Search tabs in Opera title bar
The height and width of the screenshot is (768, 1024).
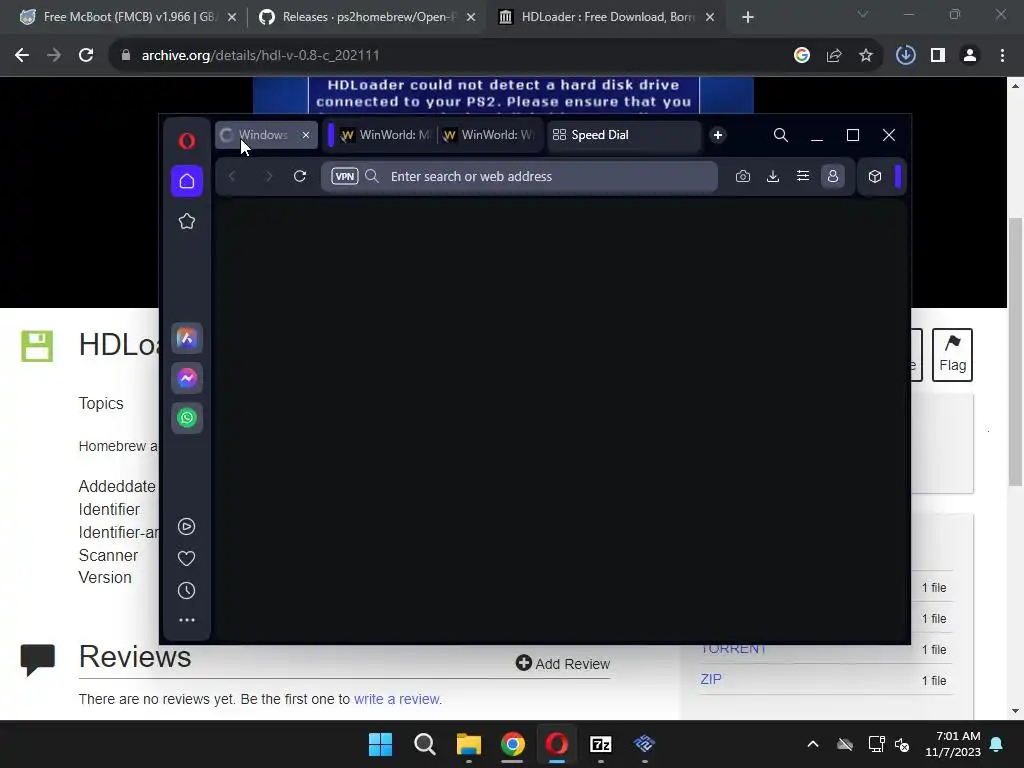click(780, 135)
